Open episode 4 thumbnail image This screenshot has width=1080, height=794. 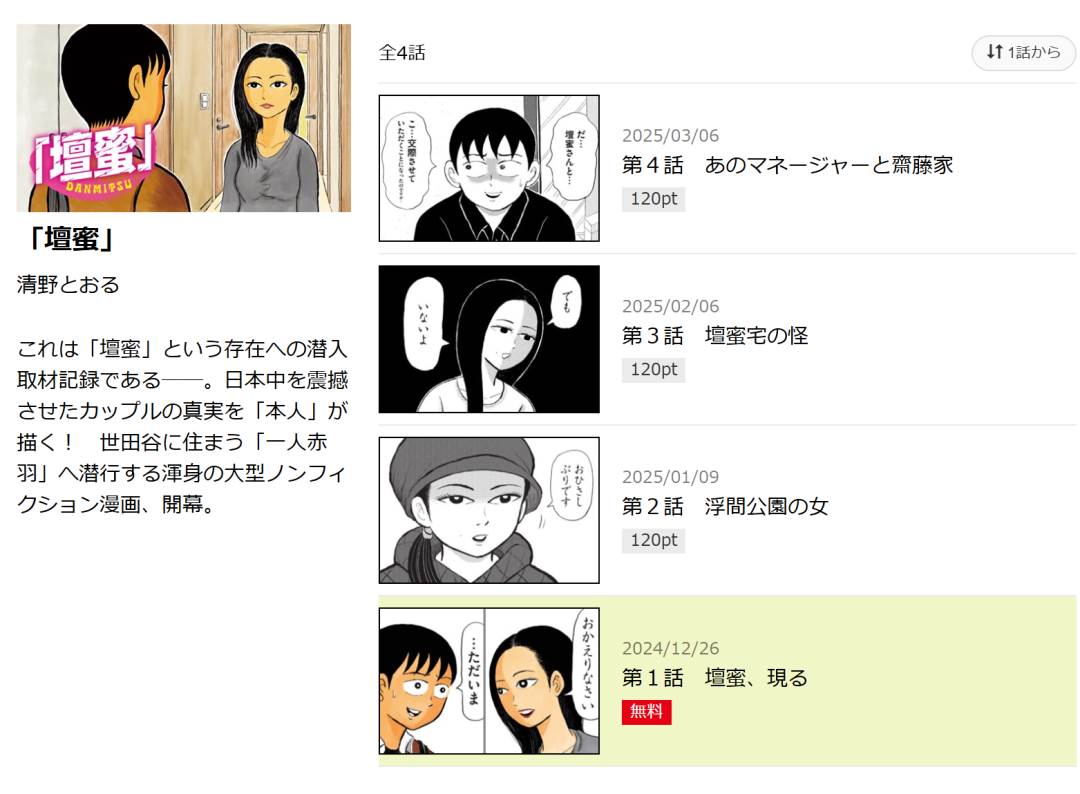tap(489, 168)
